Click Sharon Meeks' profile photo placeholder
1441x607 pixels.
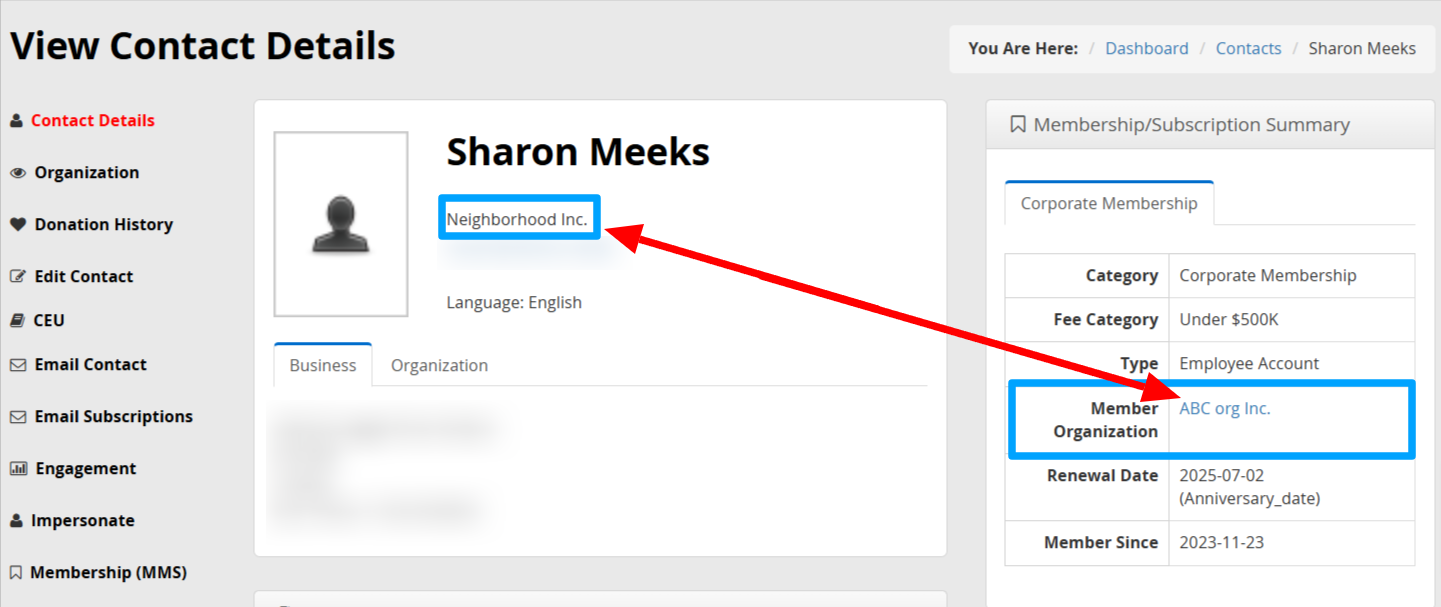coord(341,224)
